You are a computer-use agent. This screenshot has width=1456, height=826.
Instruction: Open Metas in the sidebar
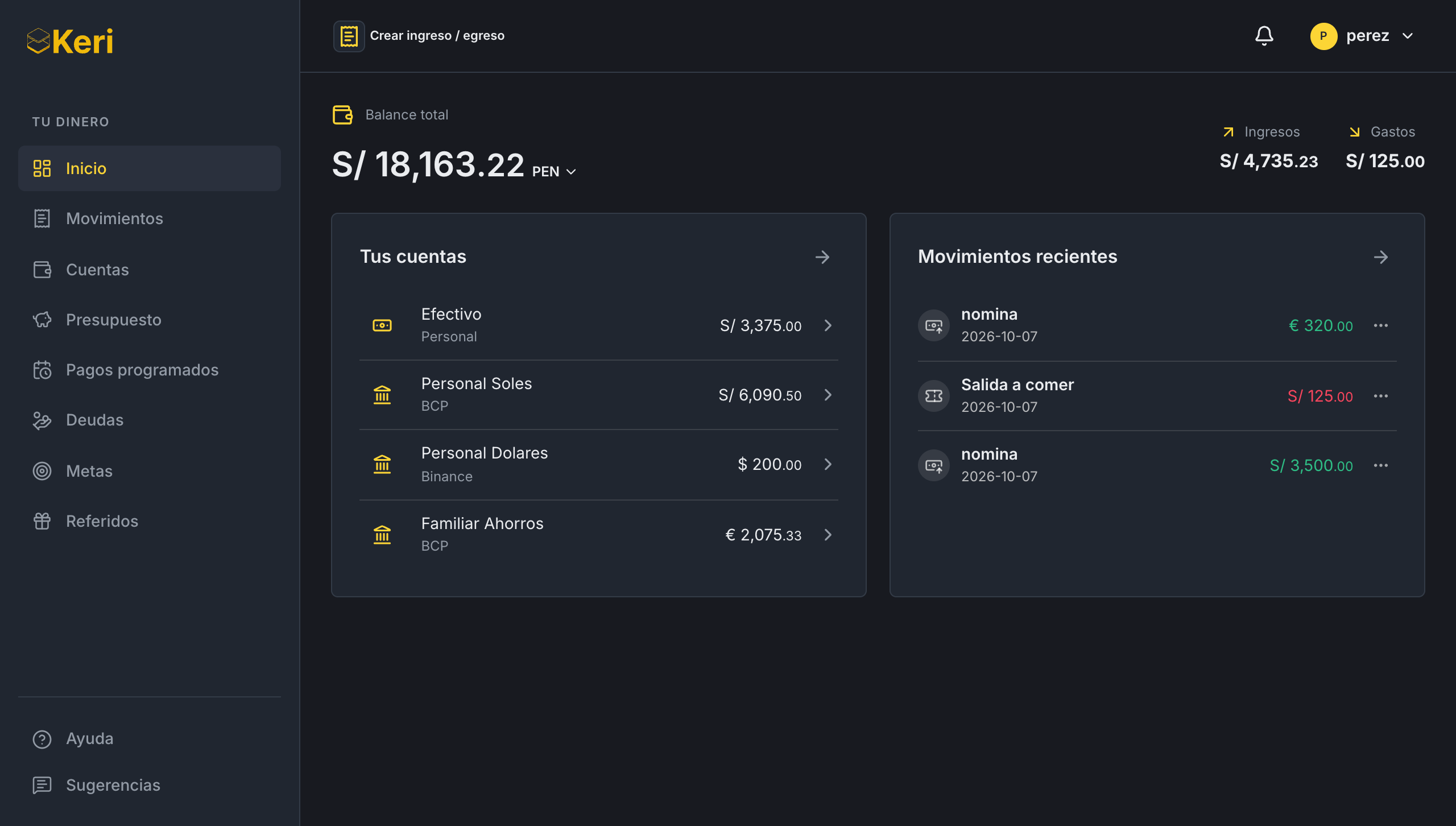click(x=150, y=471)
